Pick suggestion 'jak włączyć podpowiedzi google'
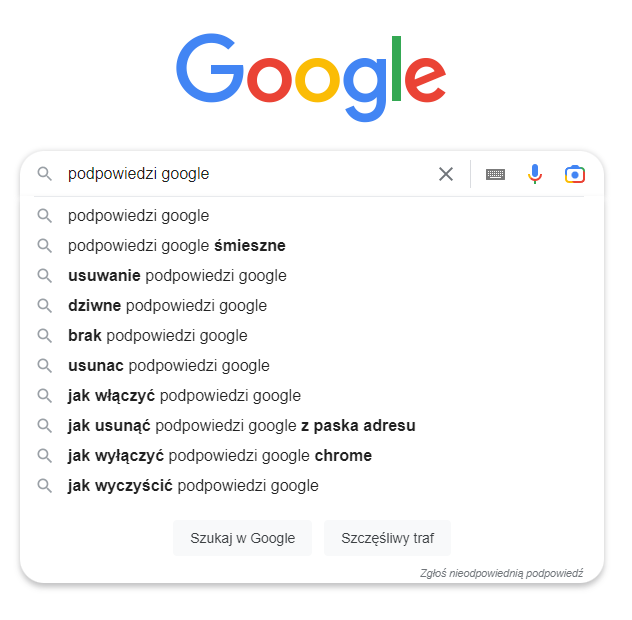 pyautogui.click(x=184, y=395)
